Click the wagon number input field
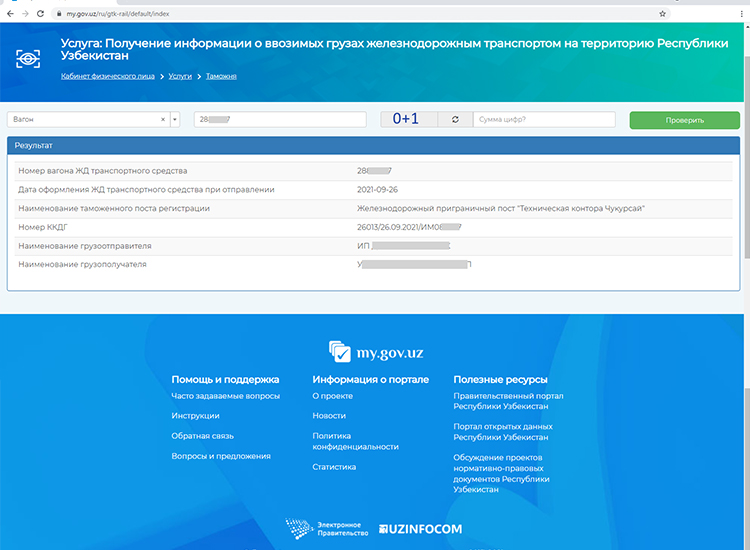Viewport: 750px width, 550px height. [x=282, y=120]
